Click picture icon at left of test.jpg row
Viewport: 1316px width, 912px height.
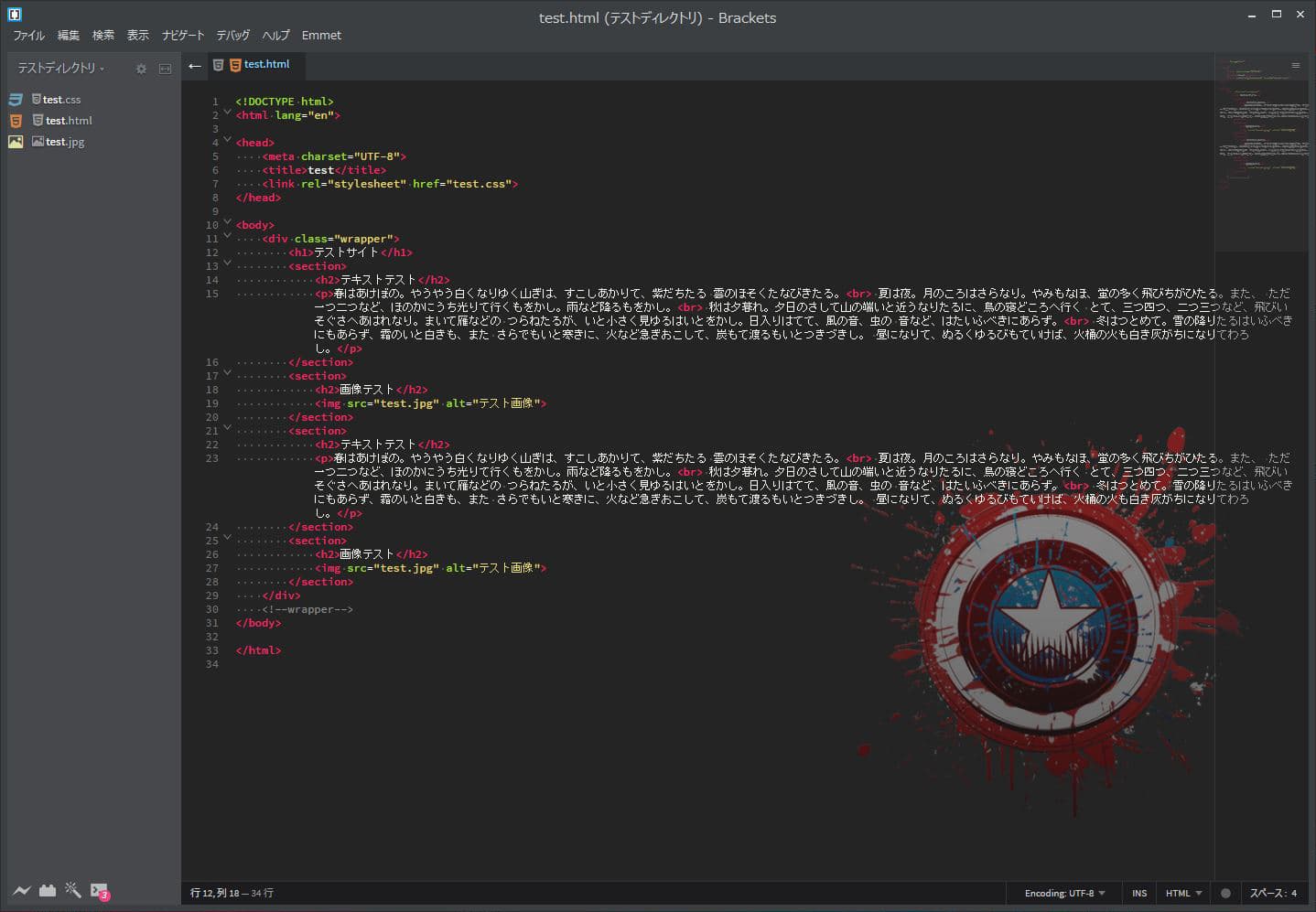point(16,142)
